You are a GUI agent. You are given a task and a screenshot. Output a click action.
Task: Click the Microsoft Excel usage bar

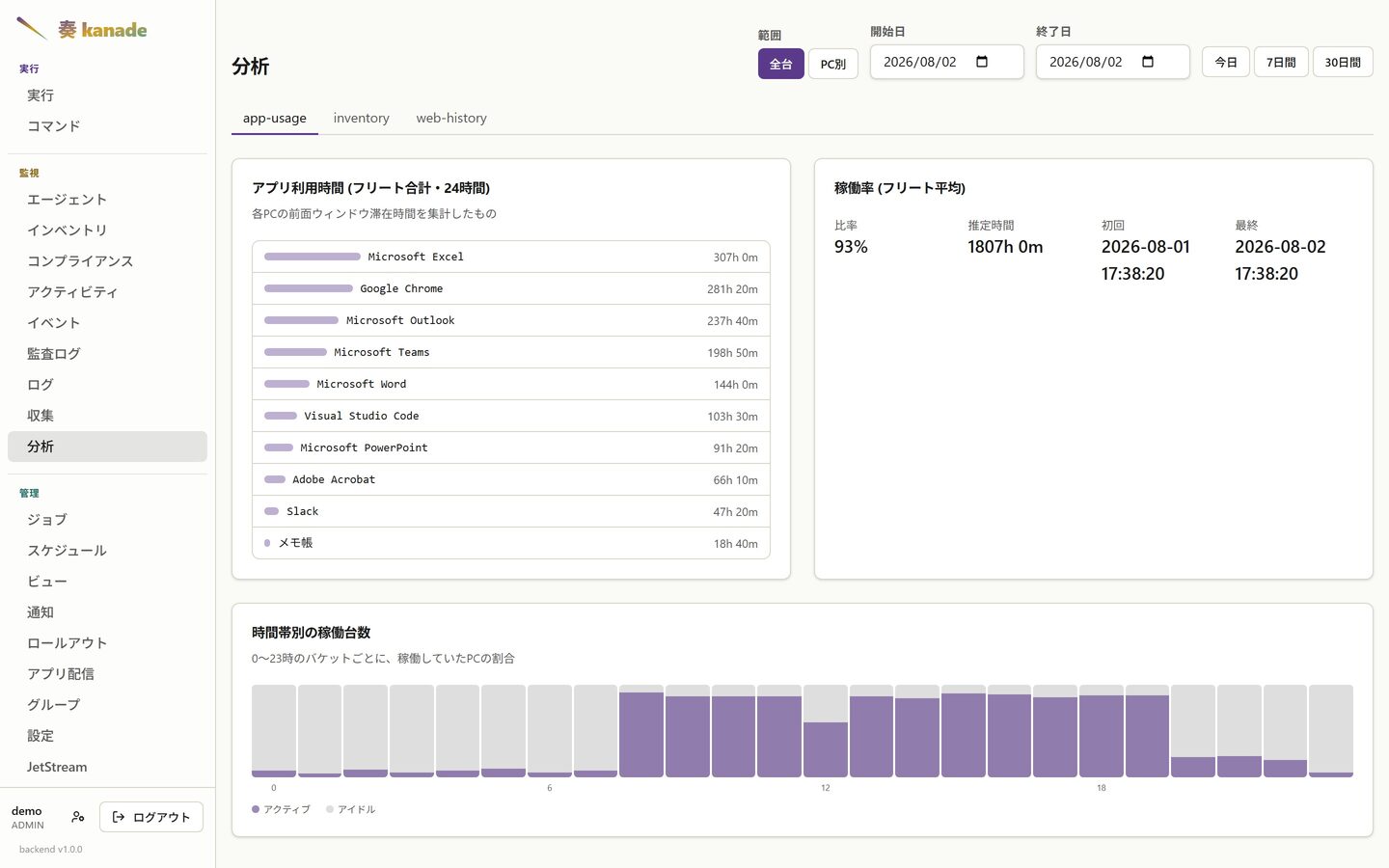click(313, 257)
